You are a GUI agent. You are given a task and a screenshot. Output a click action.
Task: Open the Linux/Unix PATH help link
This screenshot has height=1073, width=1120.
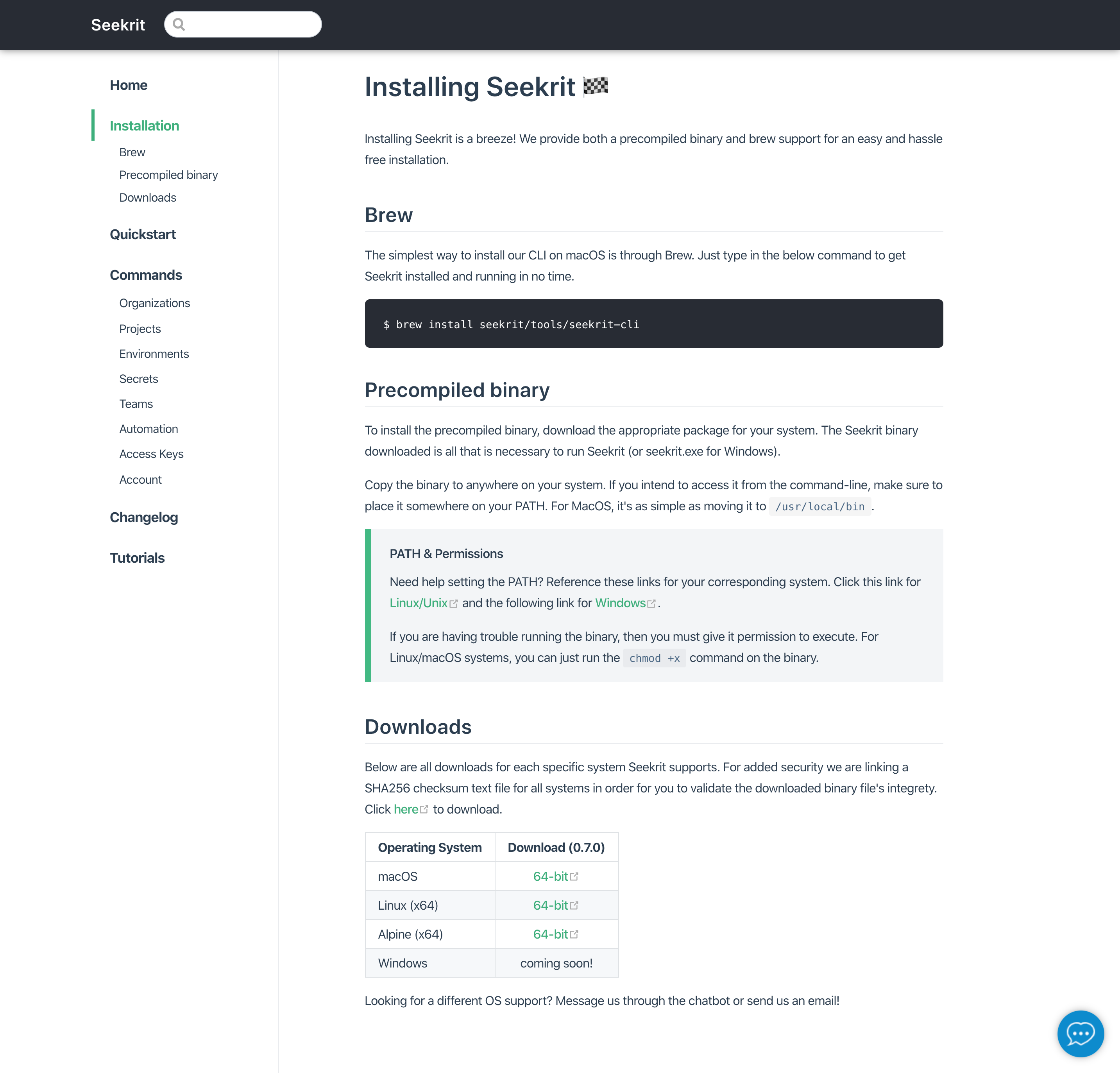click(x=418, y=603)
